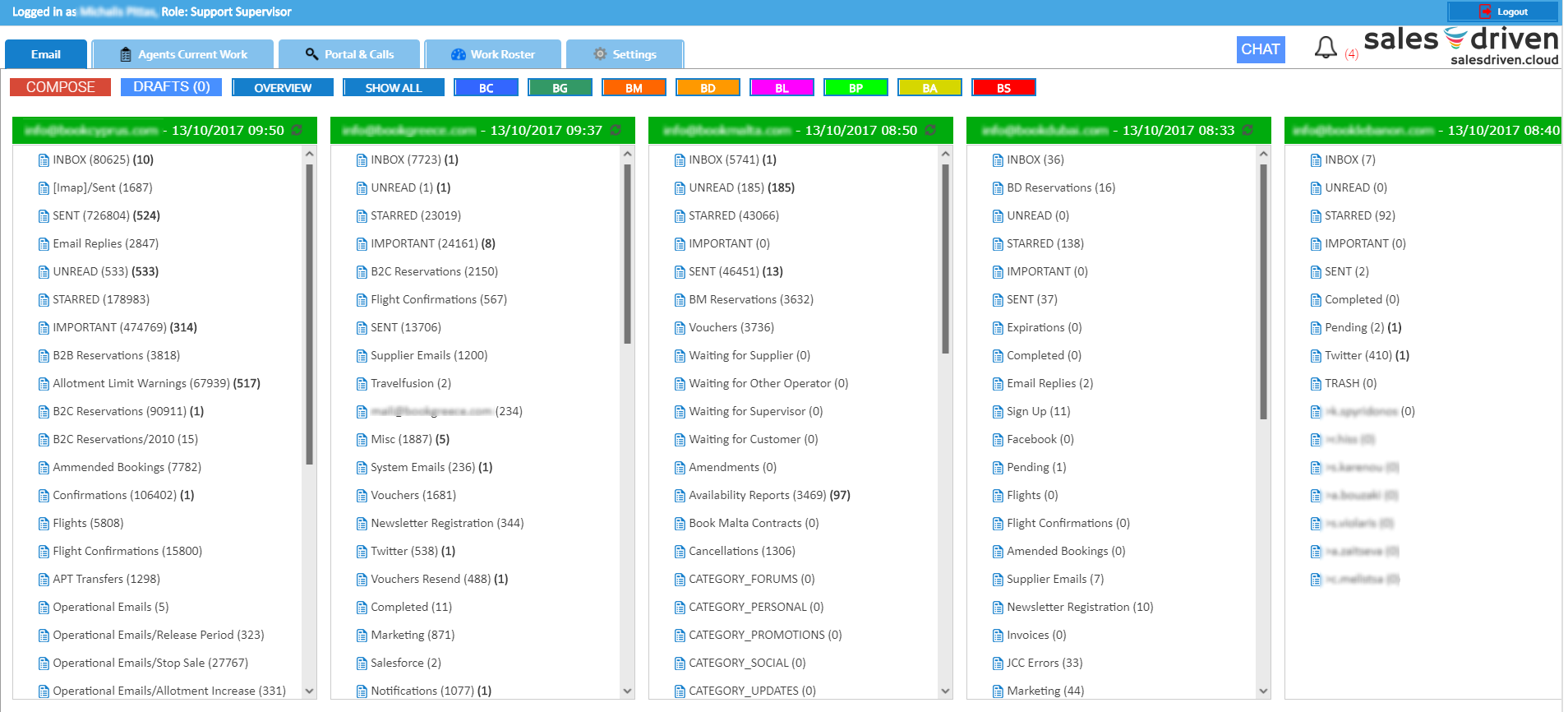Open Waiting for Supplier (0) folder

click(x=749, y=355)
